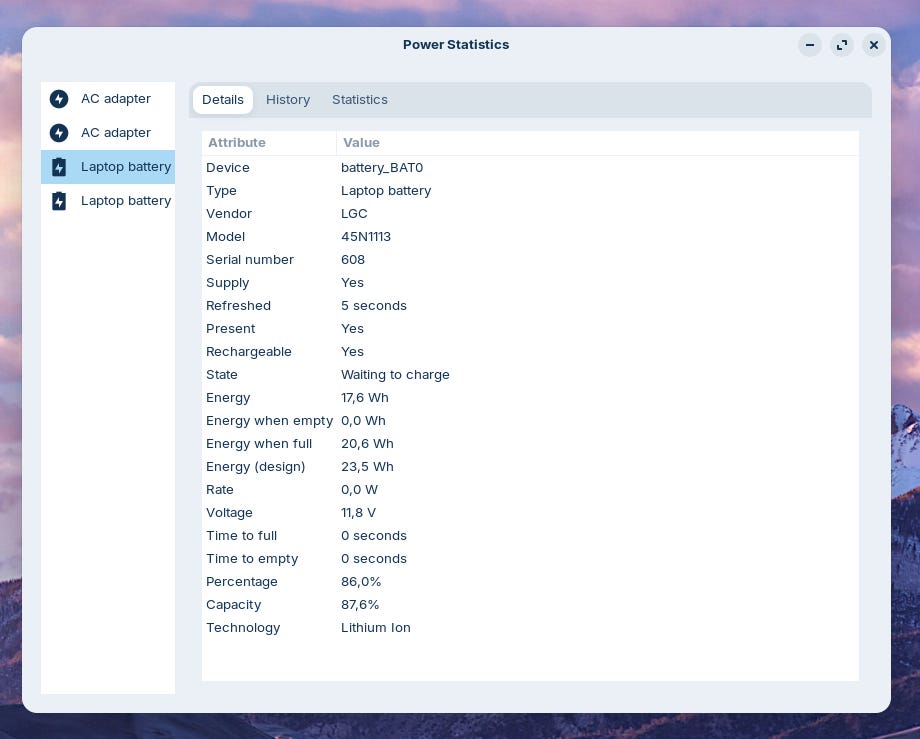Select the second AC adapter entry
Image resolution: width=920 pixels, height=739 pixels.
point(108,133)
